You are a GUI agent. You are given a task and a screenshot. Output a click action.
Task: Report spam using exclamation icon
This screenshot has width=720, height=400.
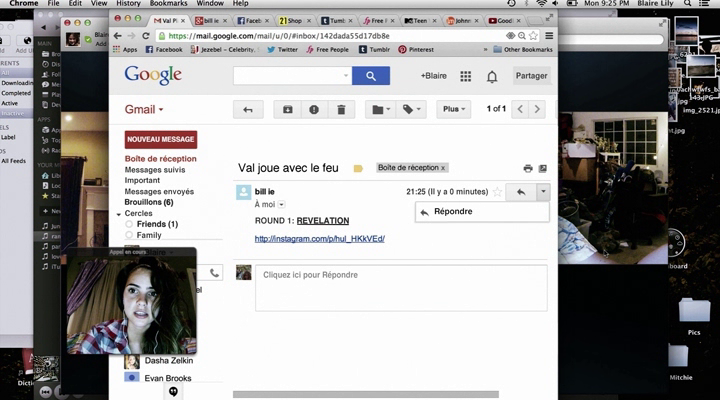point(314,109)
